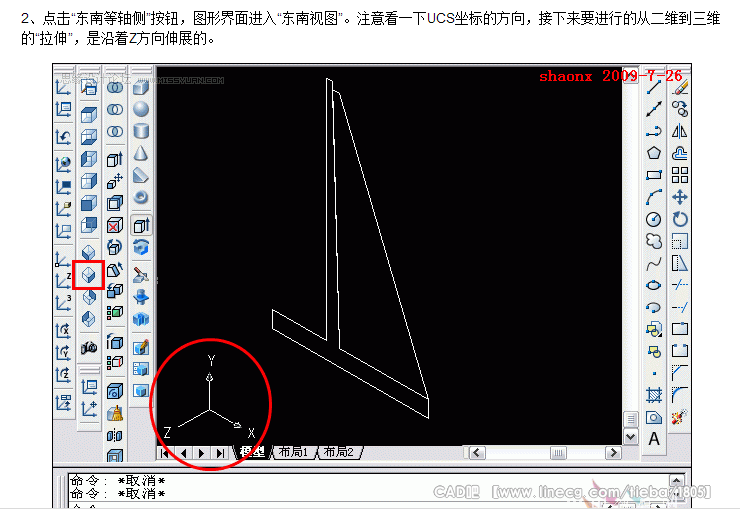
Task: Pick the Move tool with four arrows
Action: tap(680, 197)
